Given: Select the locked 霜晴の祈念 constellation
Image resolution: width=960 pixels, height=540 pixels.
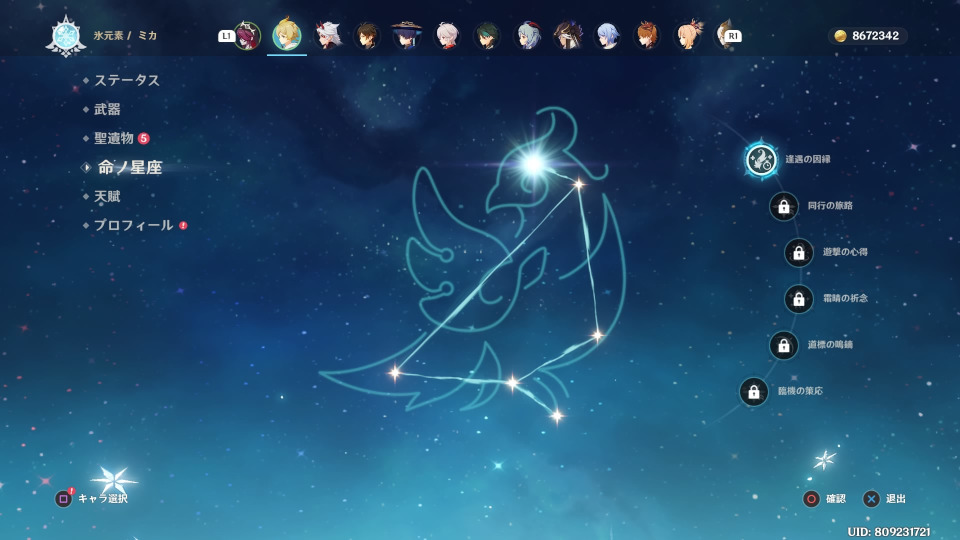Looking at the screenshot, I should tap(799, 299).
